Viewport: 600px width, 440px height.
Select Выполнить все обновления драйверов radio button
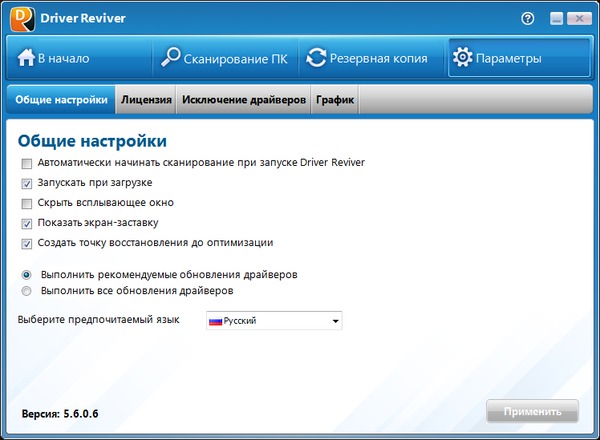click(27, 291)
